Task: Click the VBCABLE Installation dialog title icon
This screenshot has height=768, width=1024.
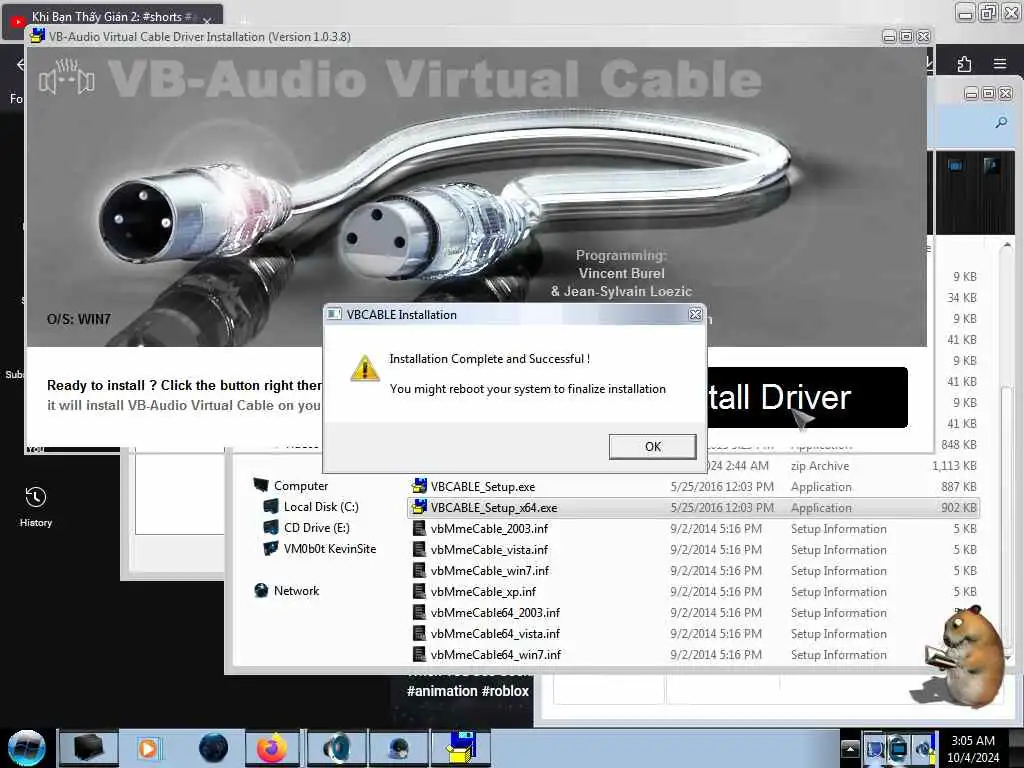Action: tap(334, 315)
